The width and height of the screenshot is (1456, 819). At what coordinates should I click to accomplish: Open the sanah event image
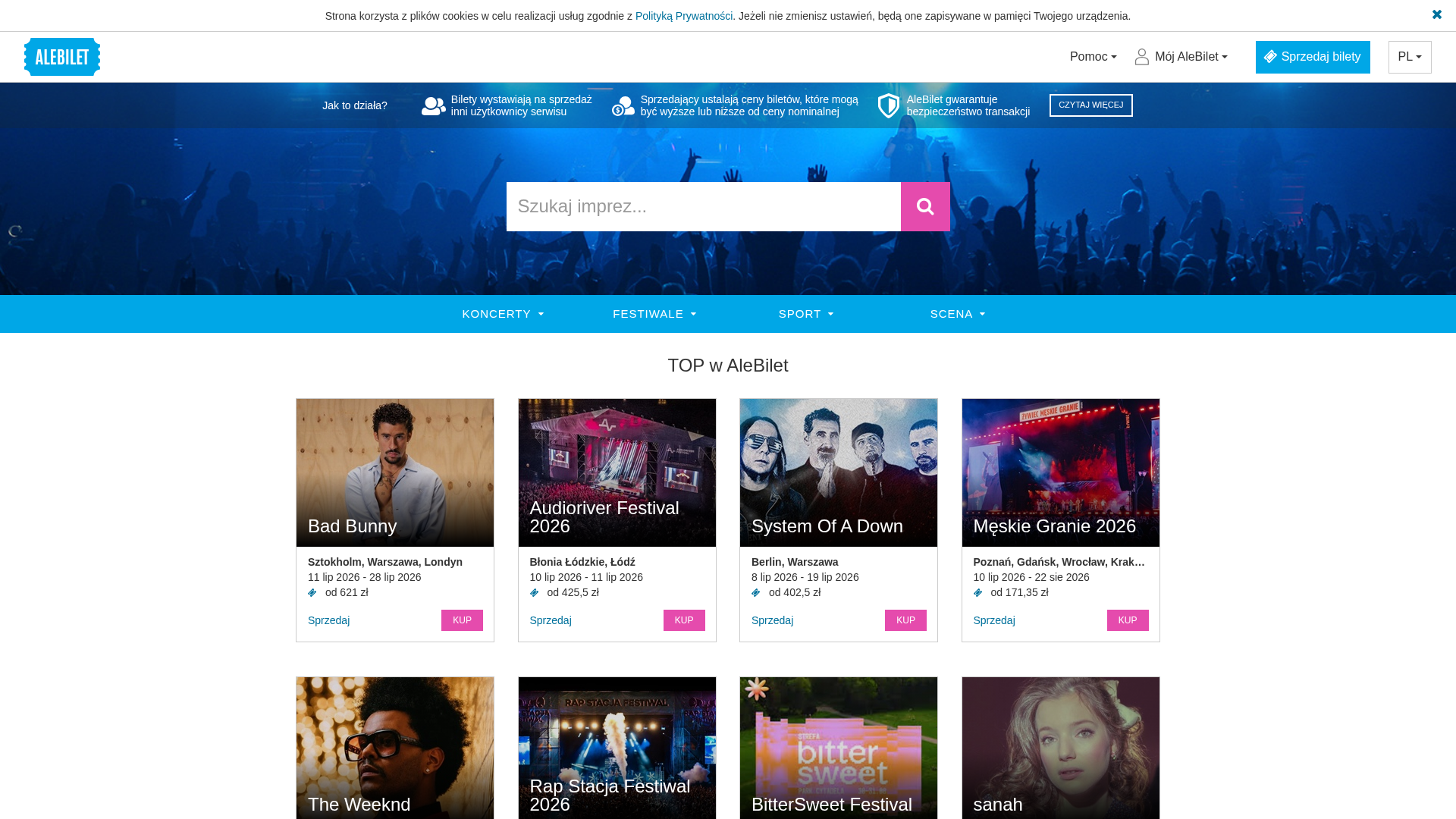point(1061,748)
